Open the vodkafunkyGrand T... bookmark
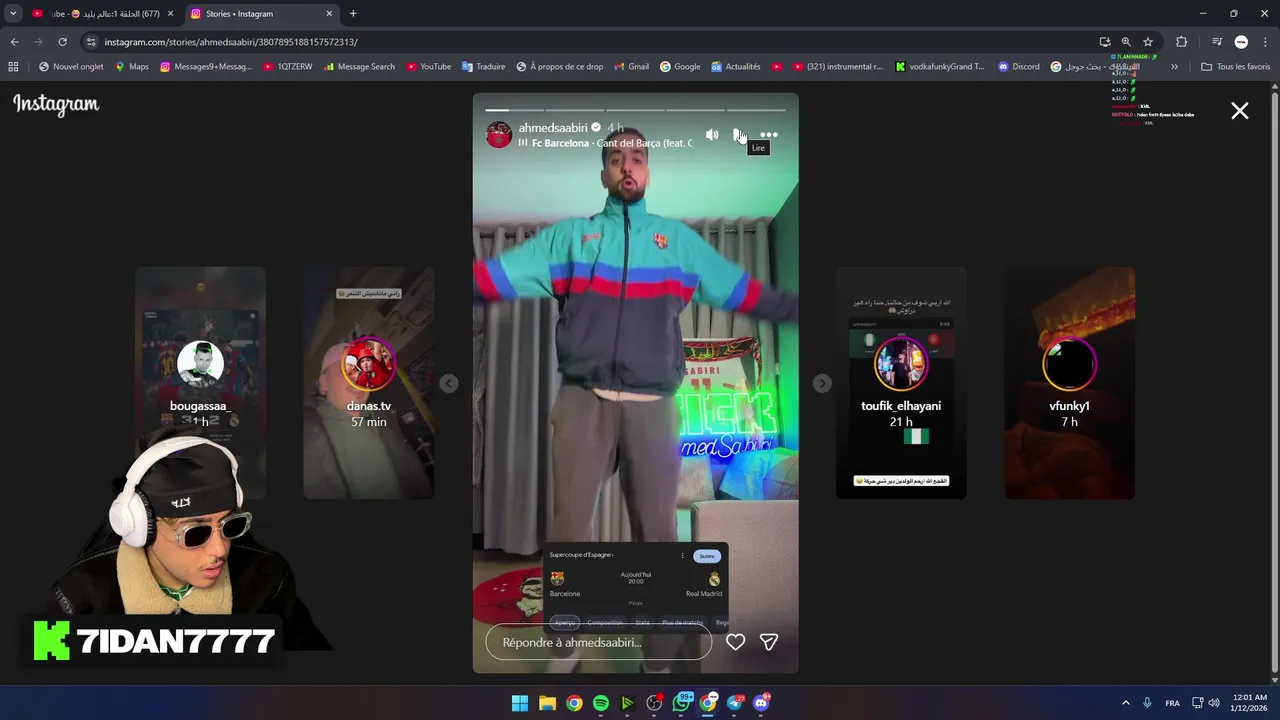This screenshot has width=1280, height=720. tap(940, 67)
